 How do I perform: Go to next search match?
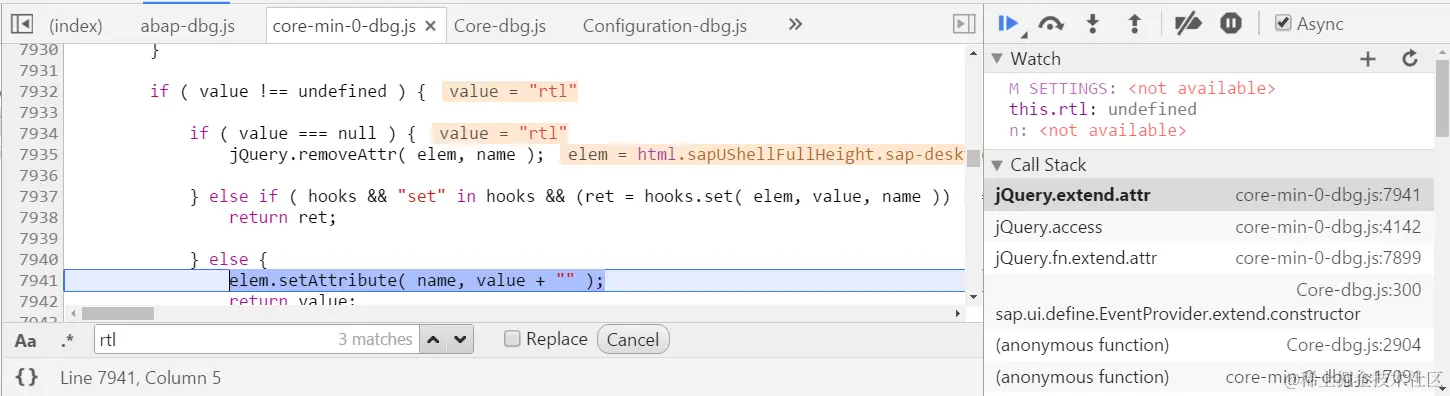[x=460, y=340]
